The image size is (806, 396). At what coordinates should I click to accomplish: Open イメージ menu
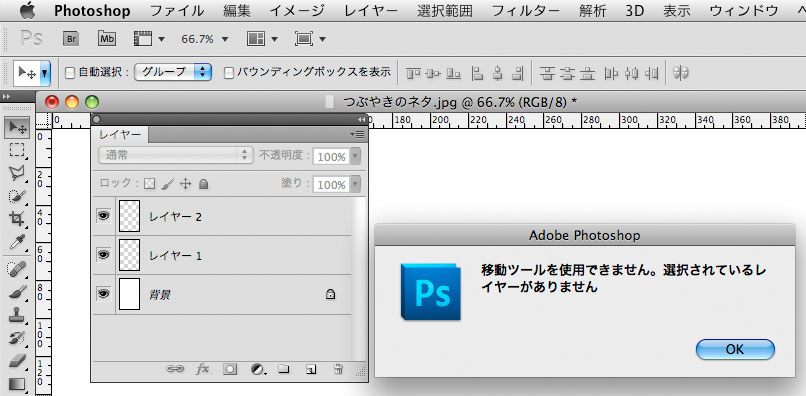click(x=297, y=10)
